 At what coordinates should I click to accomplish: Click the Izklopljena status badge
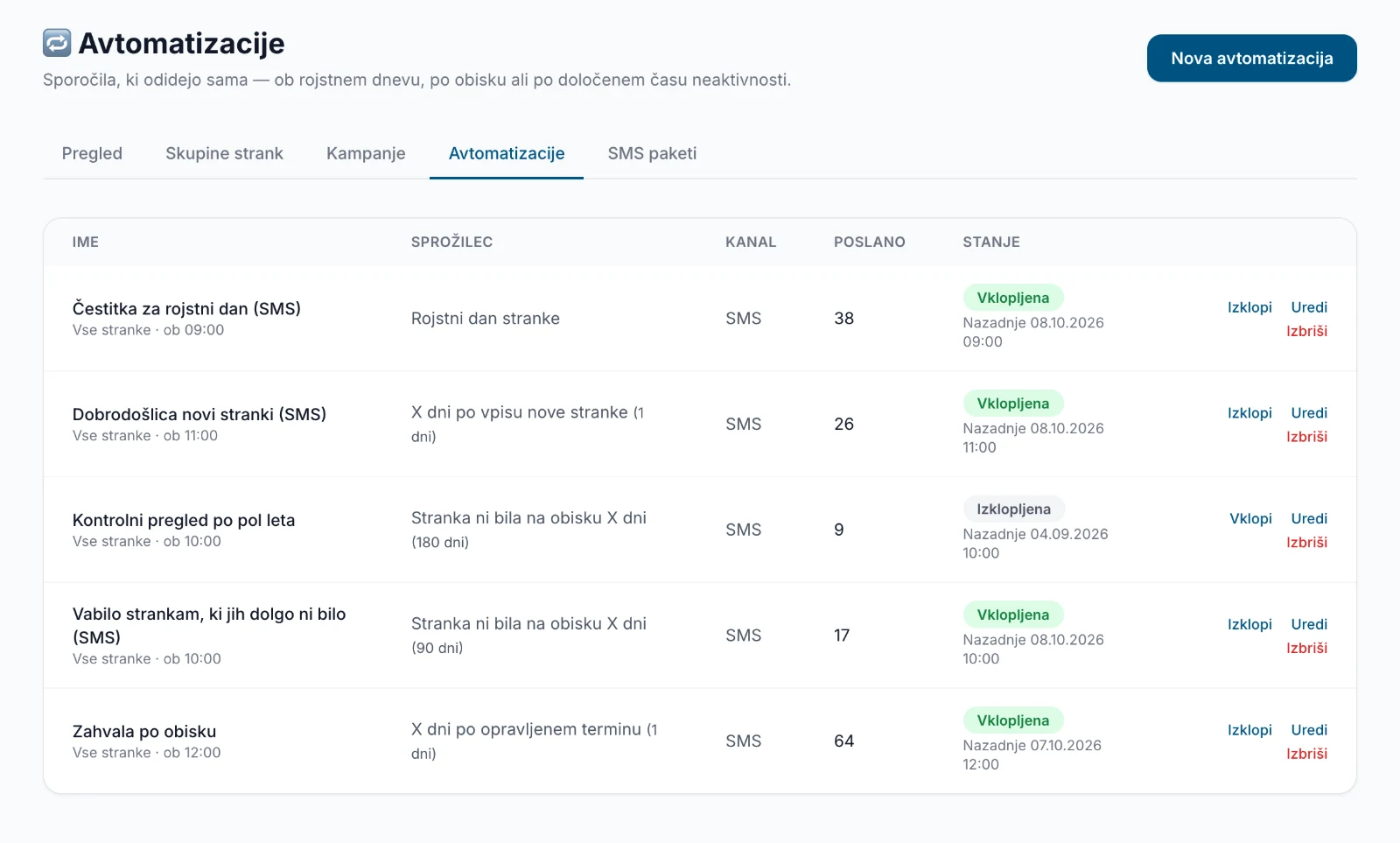click(x=1013, y=509)
